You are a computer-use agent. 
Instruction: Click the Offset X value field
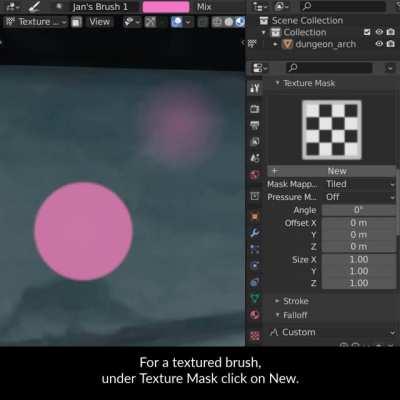(x=359, y=223)
